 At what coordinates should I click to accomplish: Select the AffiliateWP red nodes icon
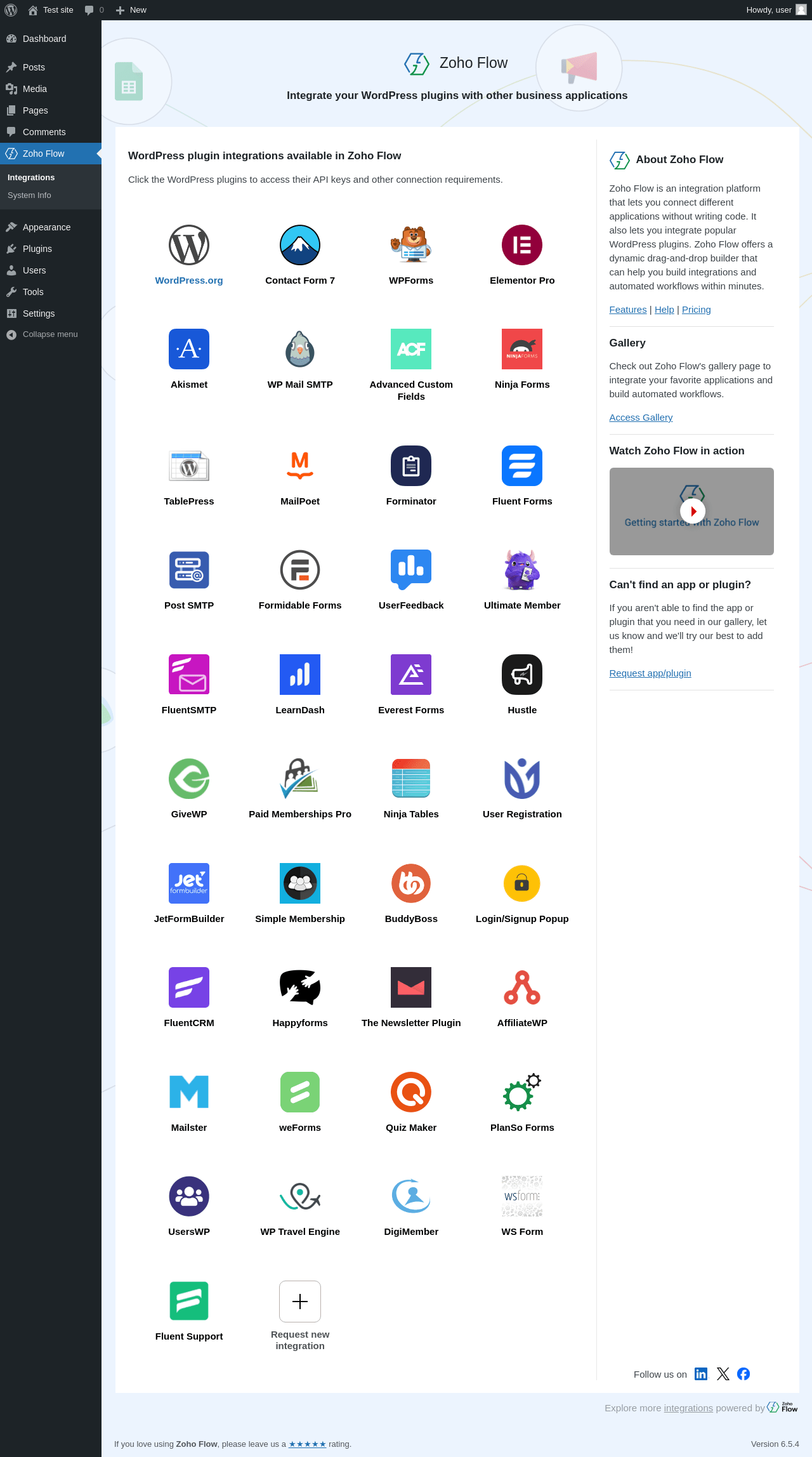522,987
